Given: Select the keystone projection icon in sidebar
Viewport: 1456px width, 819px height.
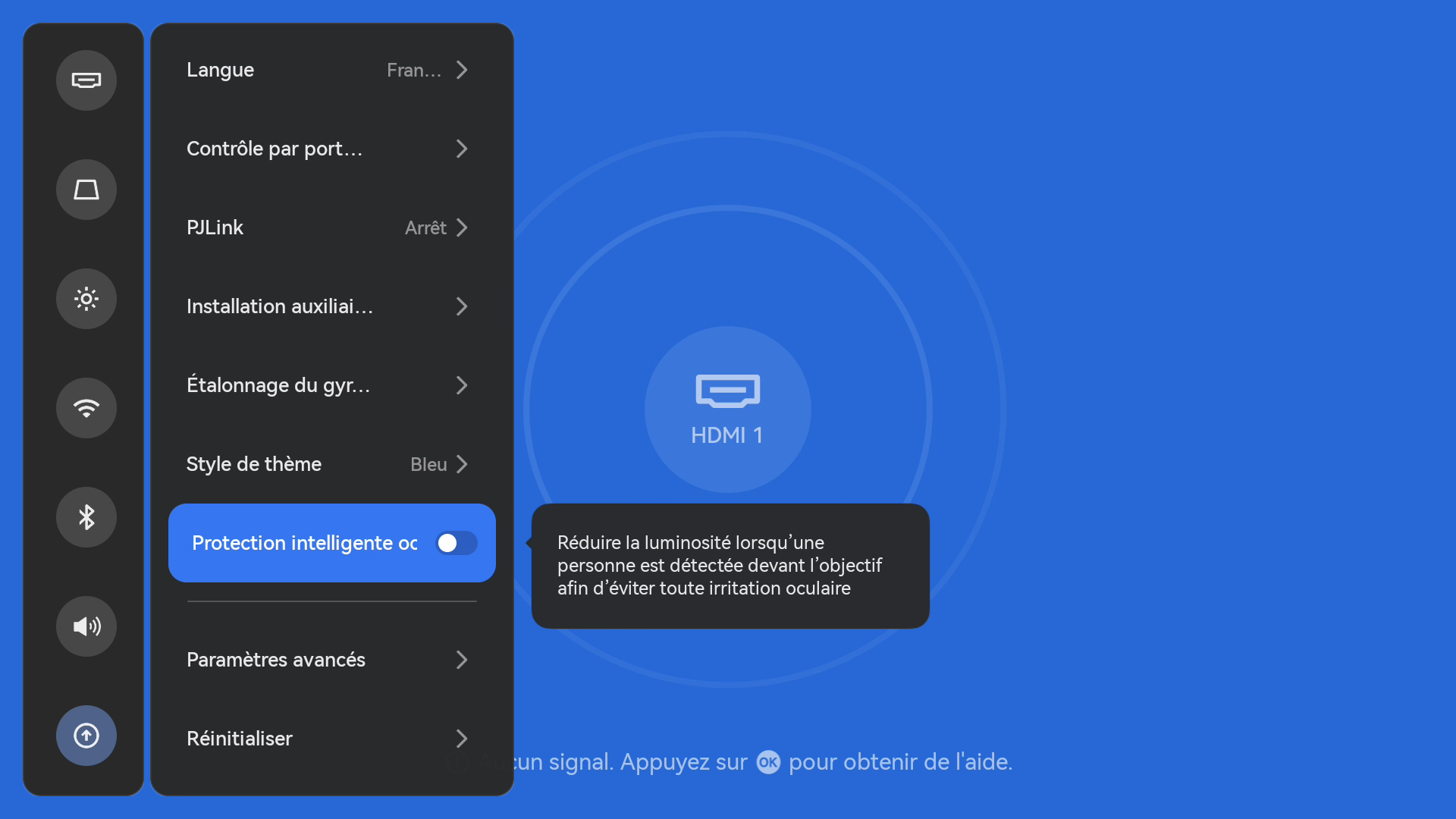Looking at the screenshot, I should coord(86,190).
